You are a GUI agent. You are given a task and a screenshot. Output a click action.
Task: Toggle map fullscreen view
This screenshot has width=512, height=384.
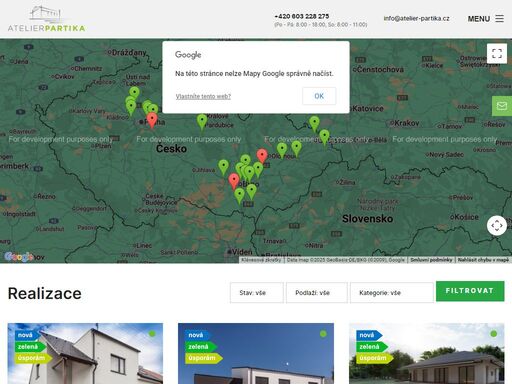[x=497, y=53]
